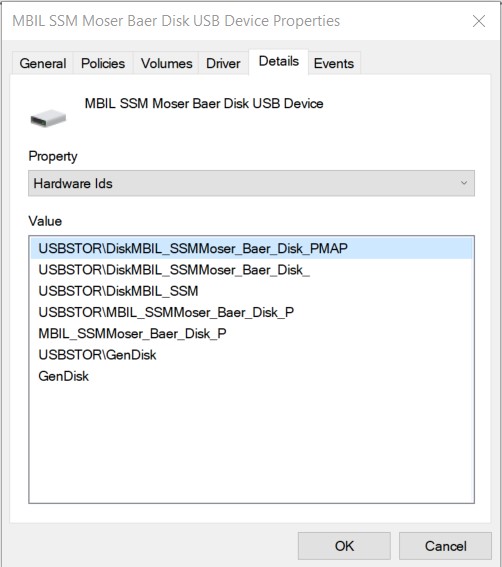Click the disk drive device icon
Image resolution: width=502 pixels, height=567 pixels.
(48, 118)
